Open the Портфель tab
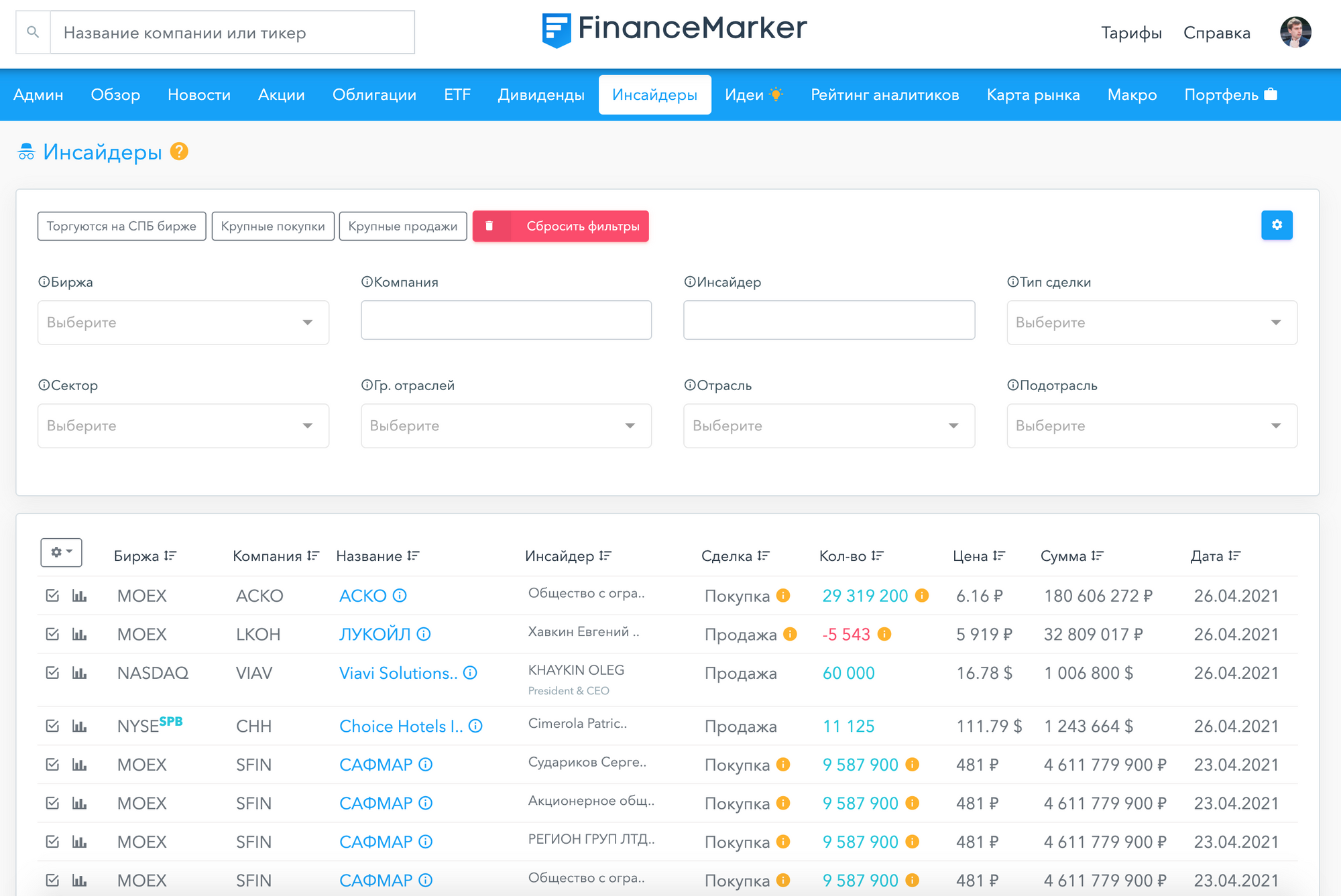Viewport: 1341px width, 896px height. [1230, 94]
